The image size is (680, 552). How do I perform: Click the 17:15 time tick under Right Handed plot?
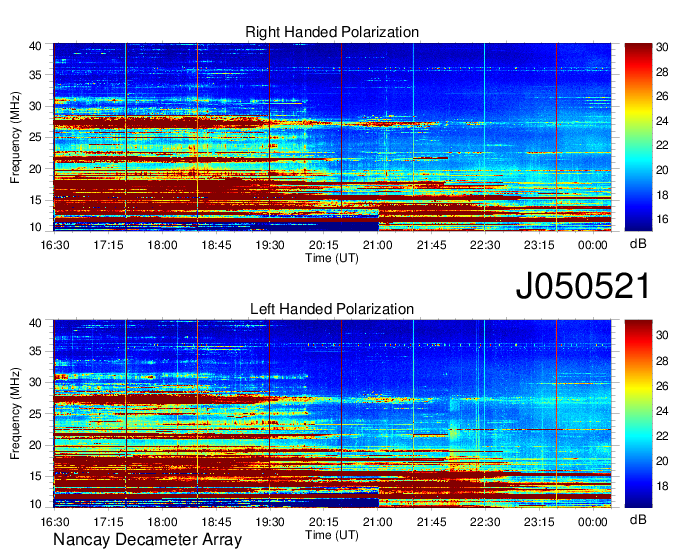pos(108,245)
